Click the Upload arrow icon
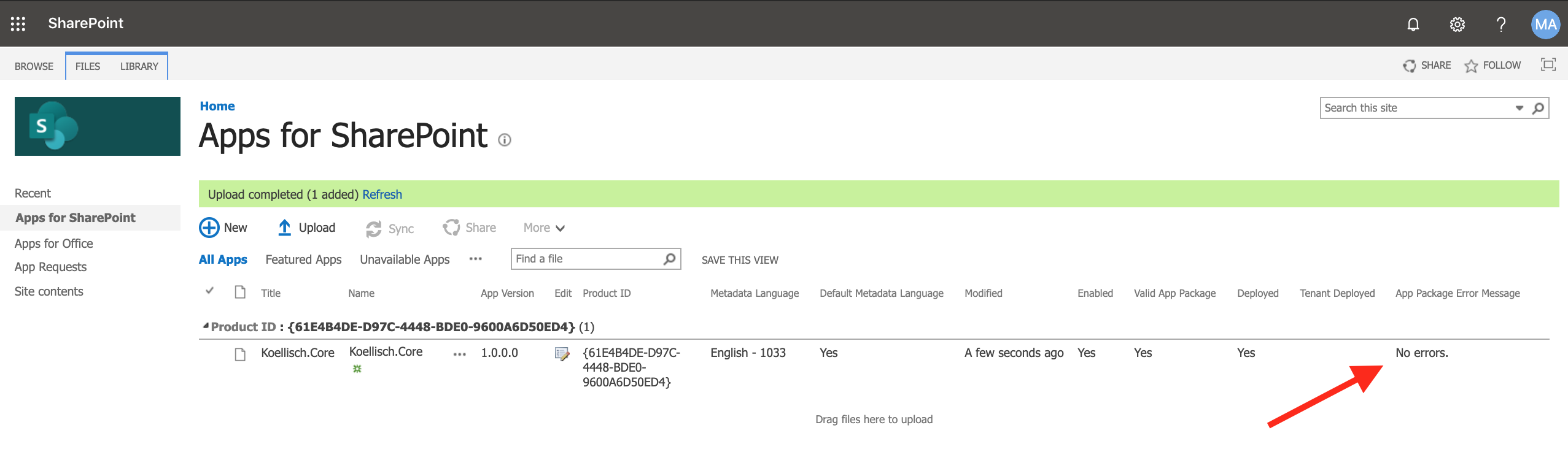This screenshot has height=460, width=1568. pos(284,228)
